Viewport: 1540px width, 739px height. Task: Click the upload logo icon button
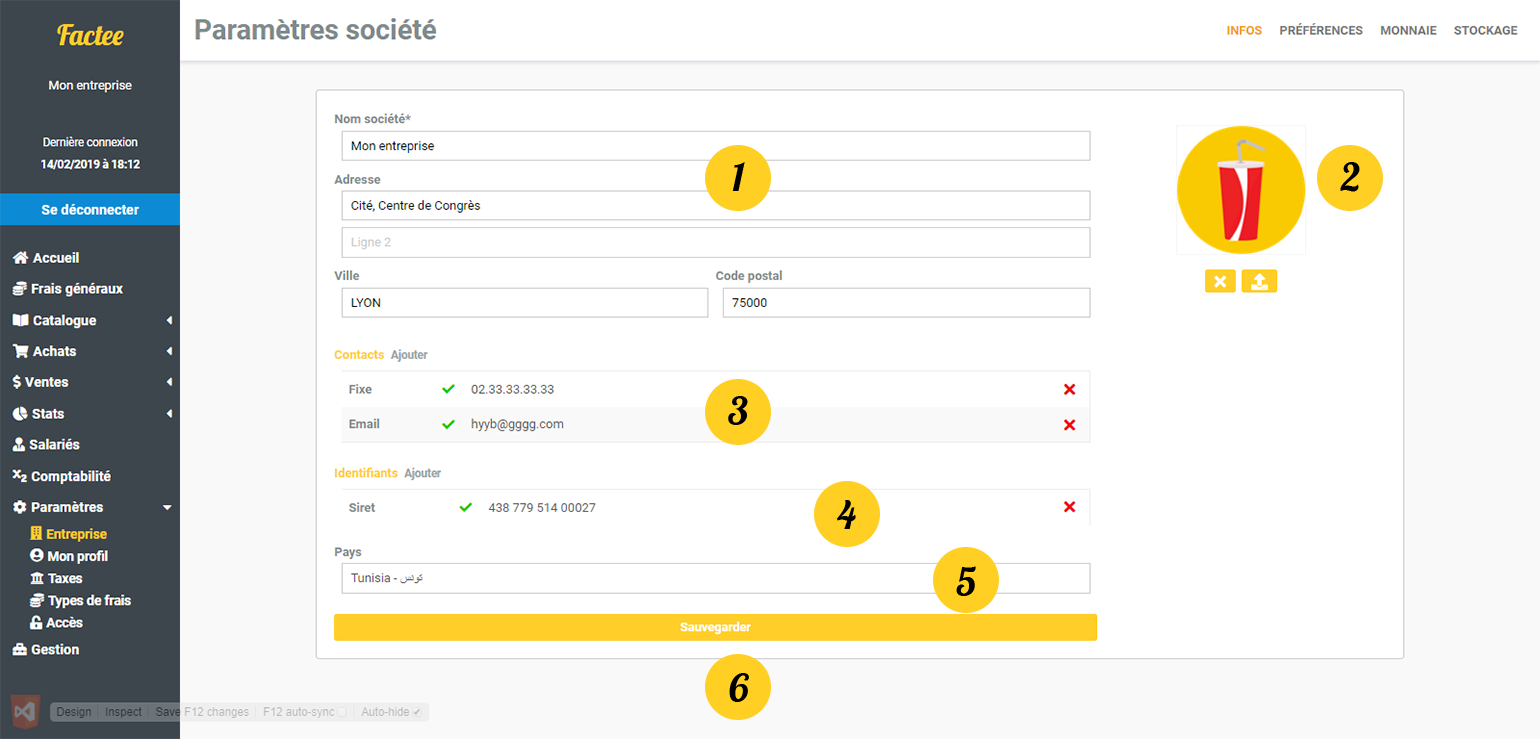1259,282
